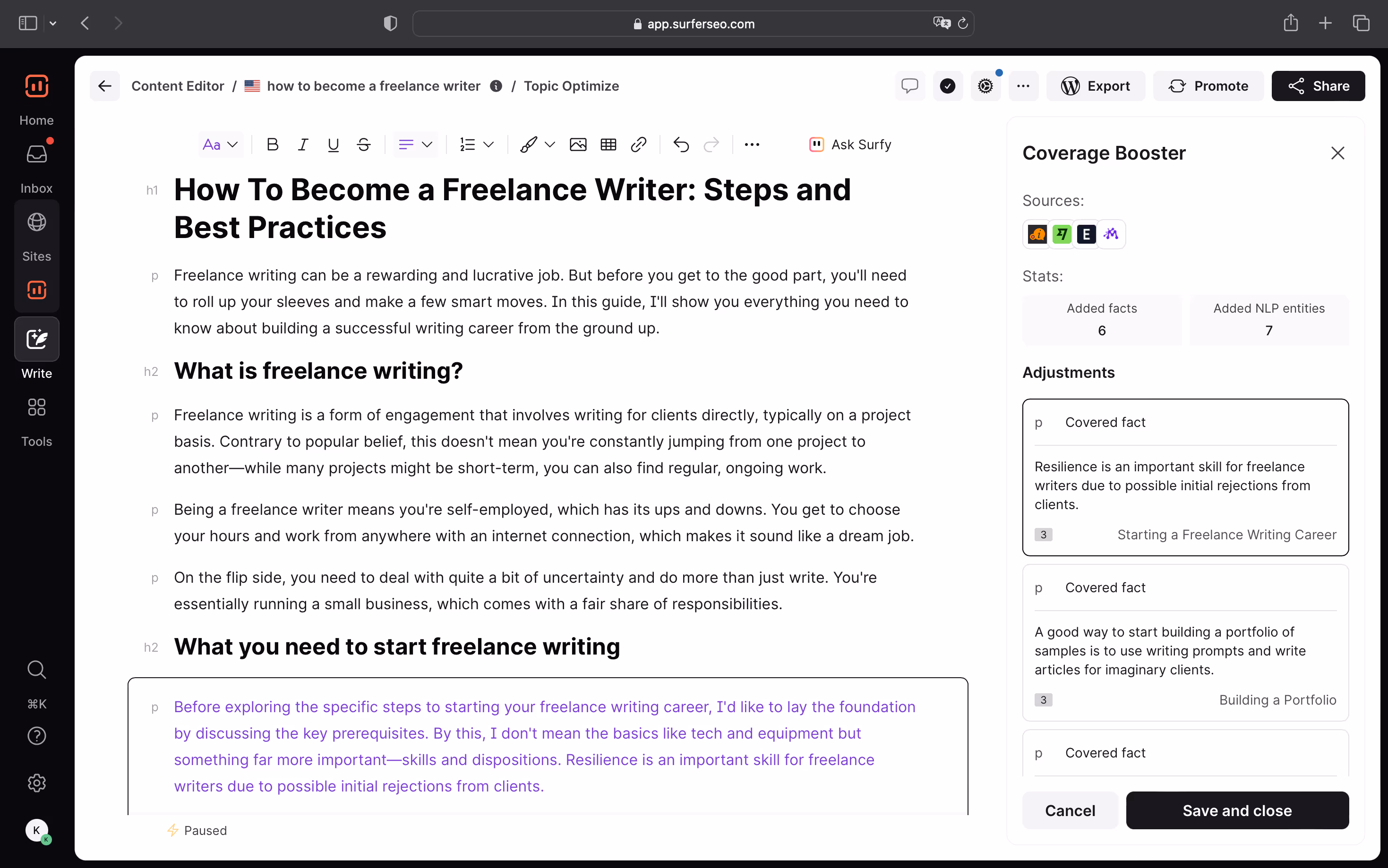Click the Safari privacy shield icon
This screenshot has height=868, width=1388.
[x=391, y=24]
